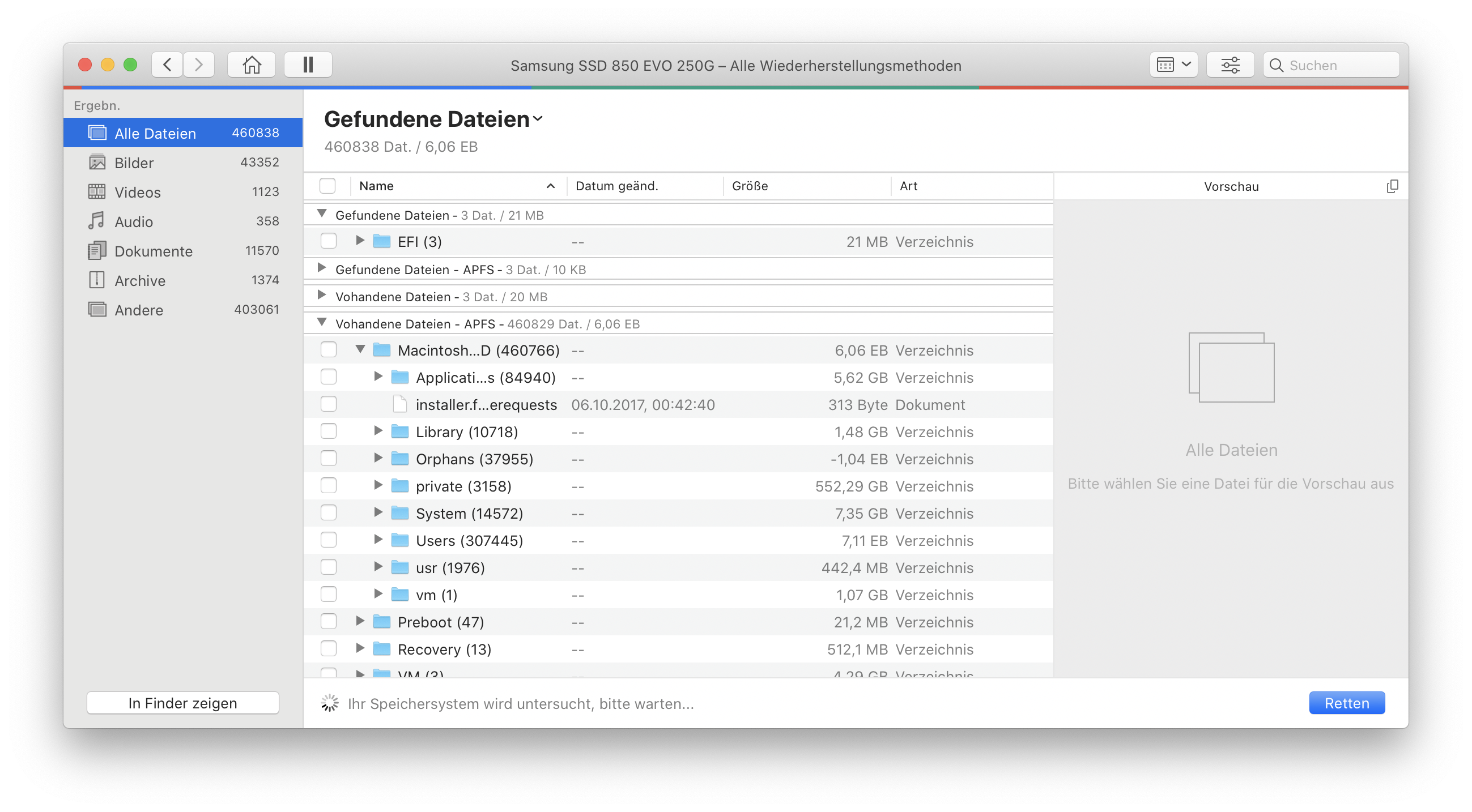Click the vm (1) folder icon
Viewport: 1472px width, 812px height.
400,595
